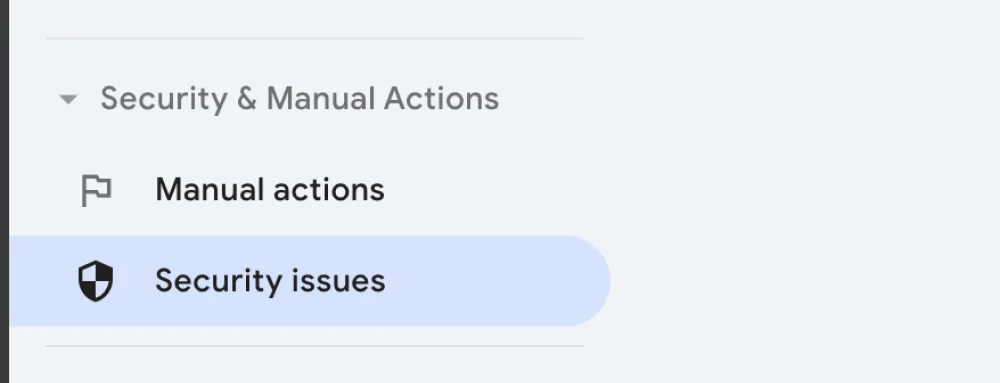
Task: View security issues via the shield row
Action: click(309, 281)
